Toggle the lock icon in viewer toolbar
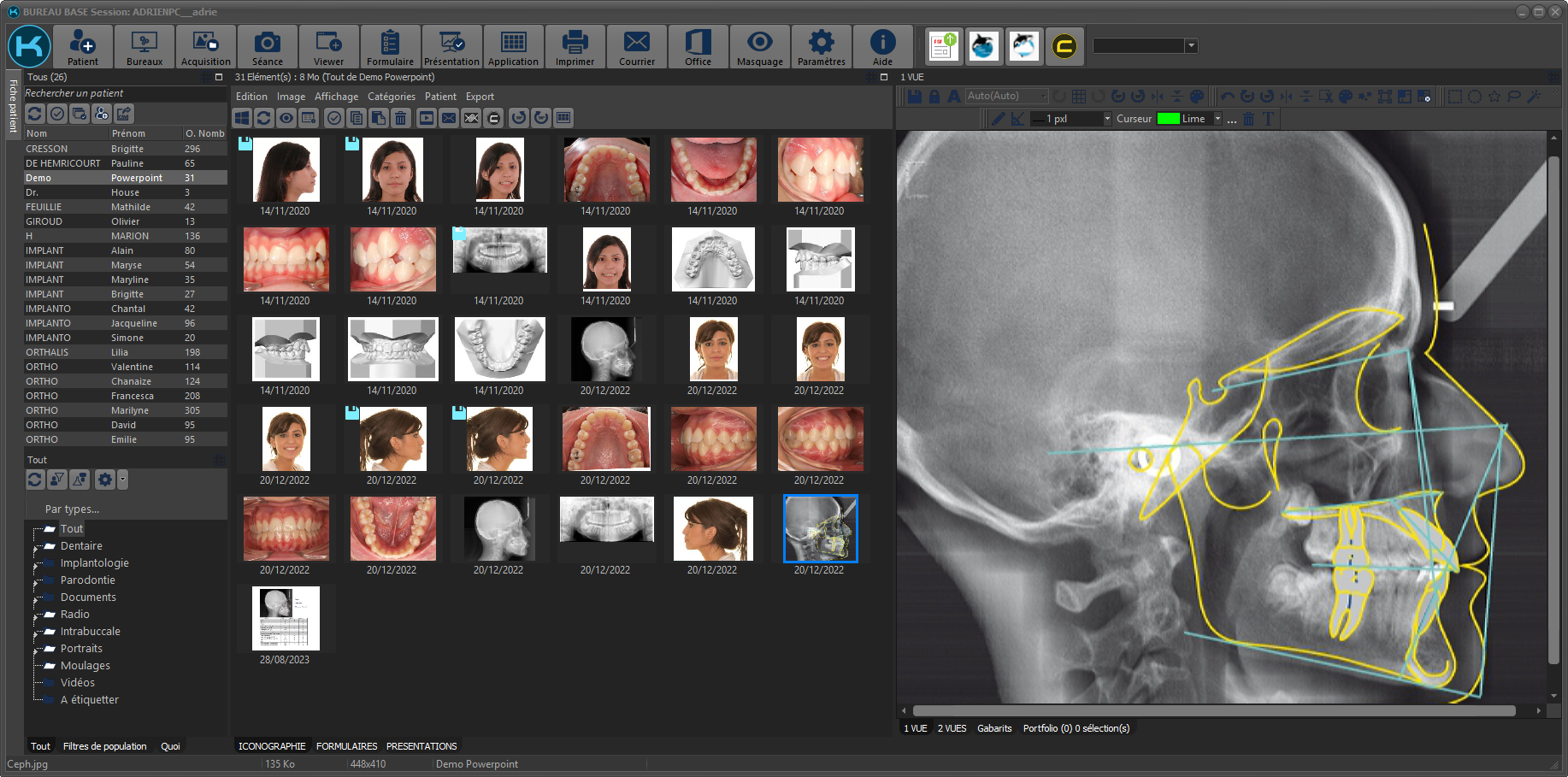1568x777 pixels. tap(934, 97)
